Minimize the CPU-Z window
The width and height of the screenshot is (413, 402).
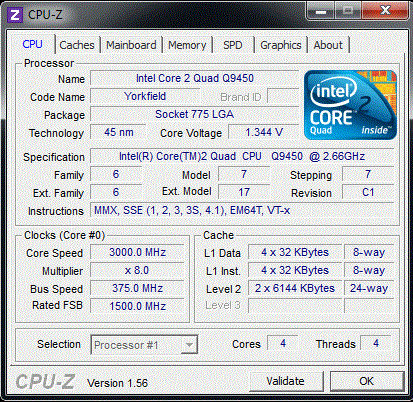coord(321,12)
